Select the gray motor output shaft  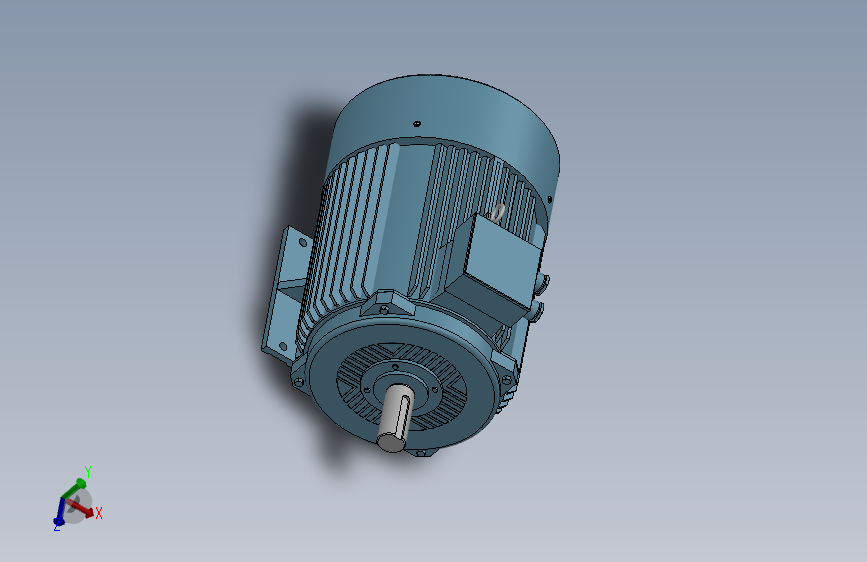(394, 418)
